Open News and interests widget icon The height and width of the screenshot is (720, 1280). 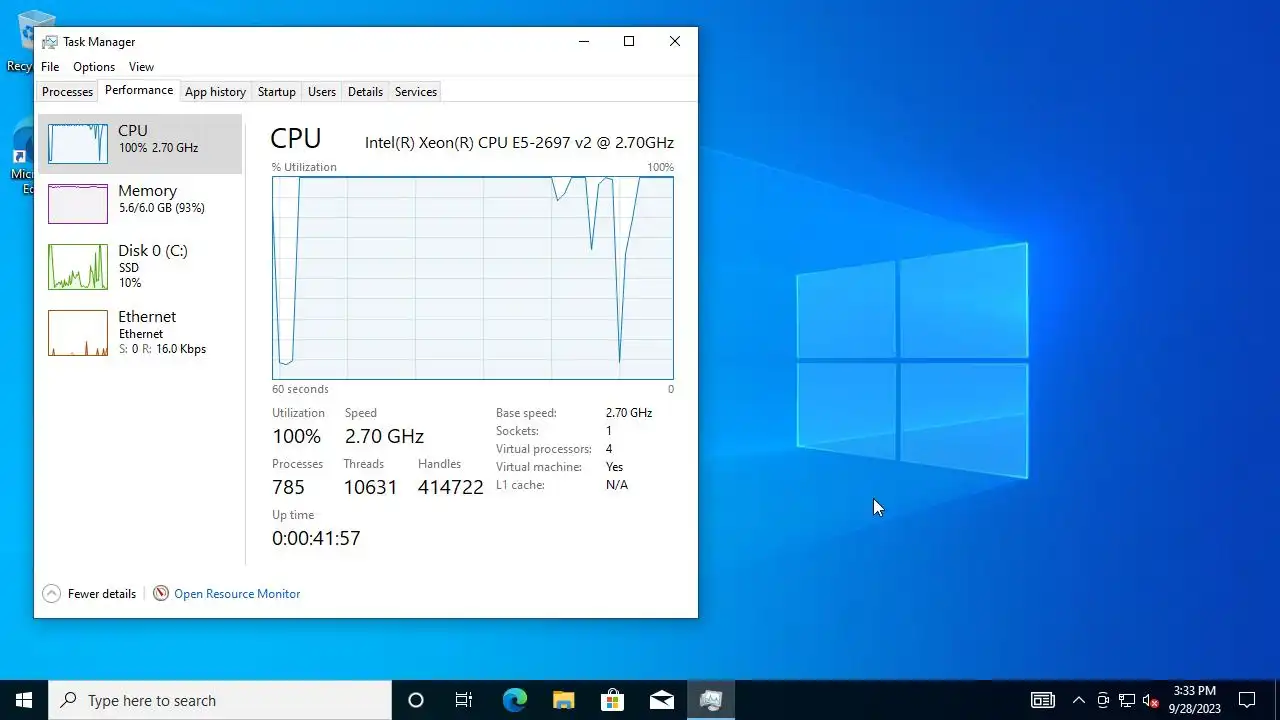coord(1043,700)
